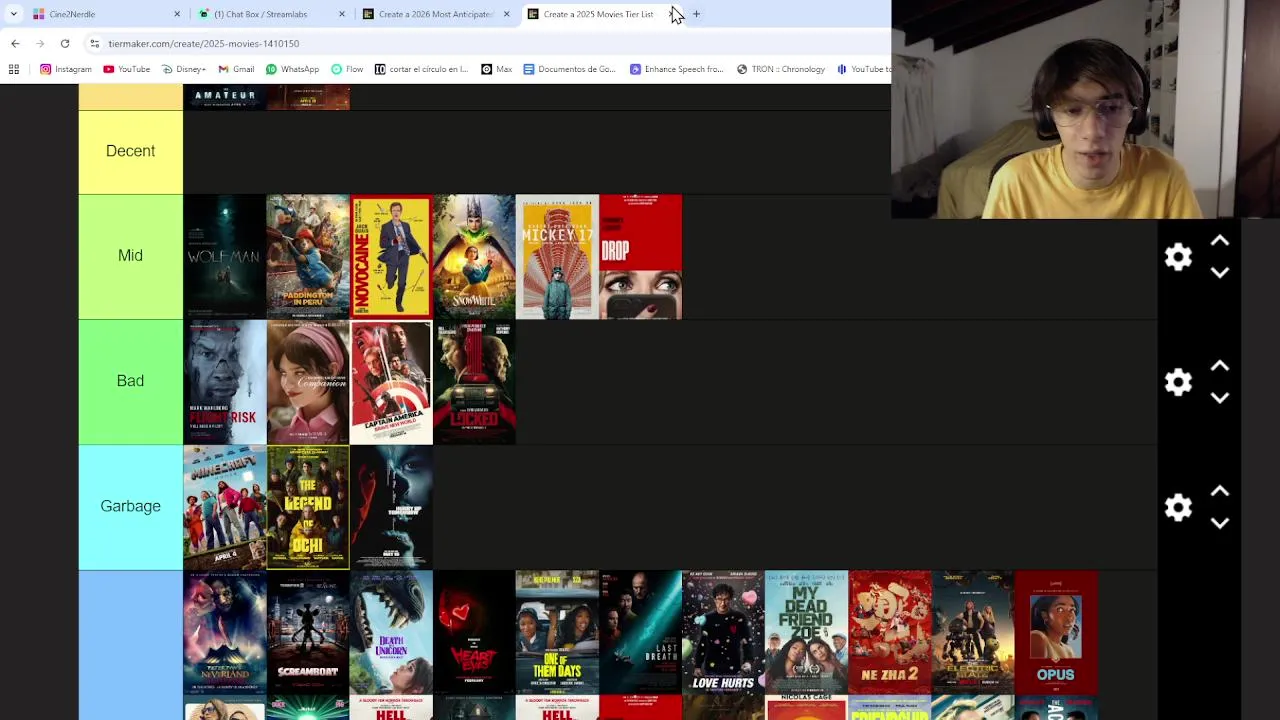The image size is (1280, 720).
Task: Click the address bar URL field
Action: [490, 44]
